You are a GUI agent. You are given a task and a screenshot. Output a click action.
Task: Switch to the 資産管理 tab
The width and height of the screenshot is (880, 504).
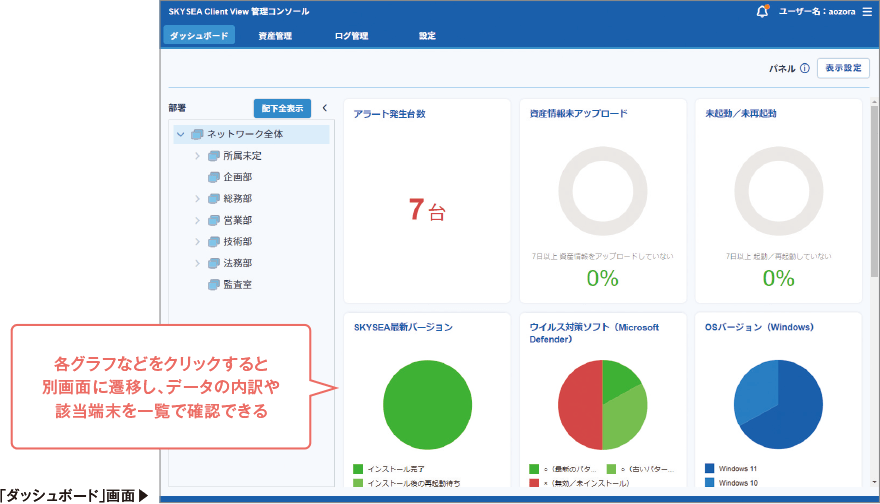click(275, 36)
